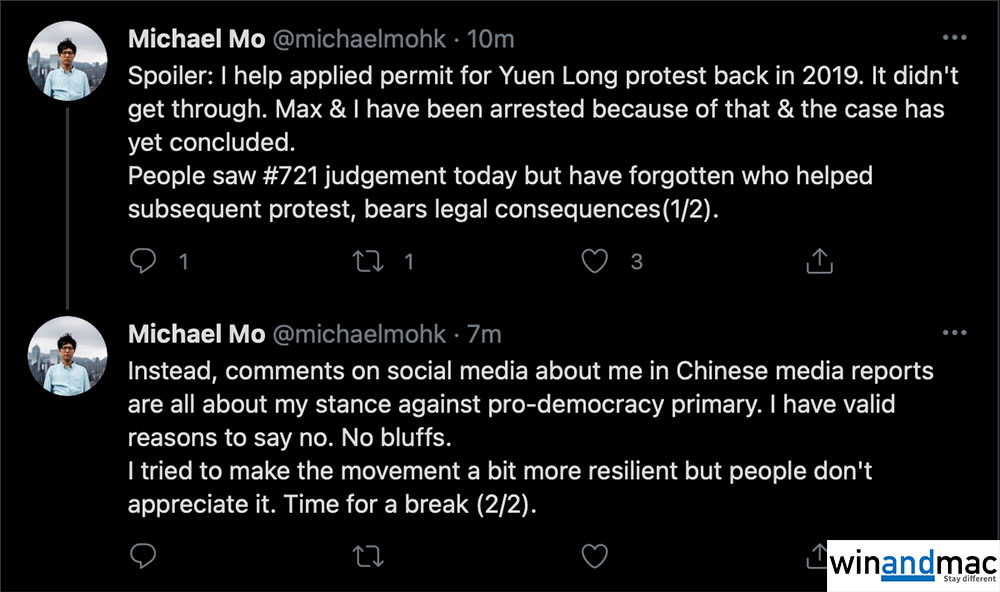Like the tweet with 3 likes
1000x592 pixels.
pyautogui.click(x=595, y=262)
